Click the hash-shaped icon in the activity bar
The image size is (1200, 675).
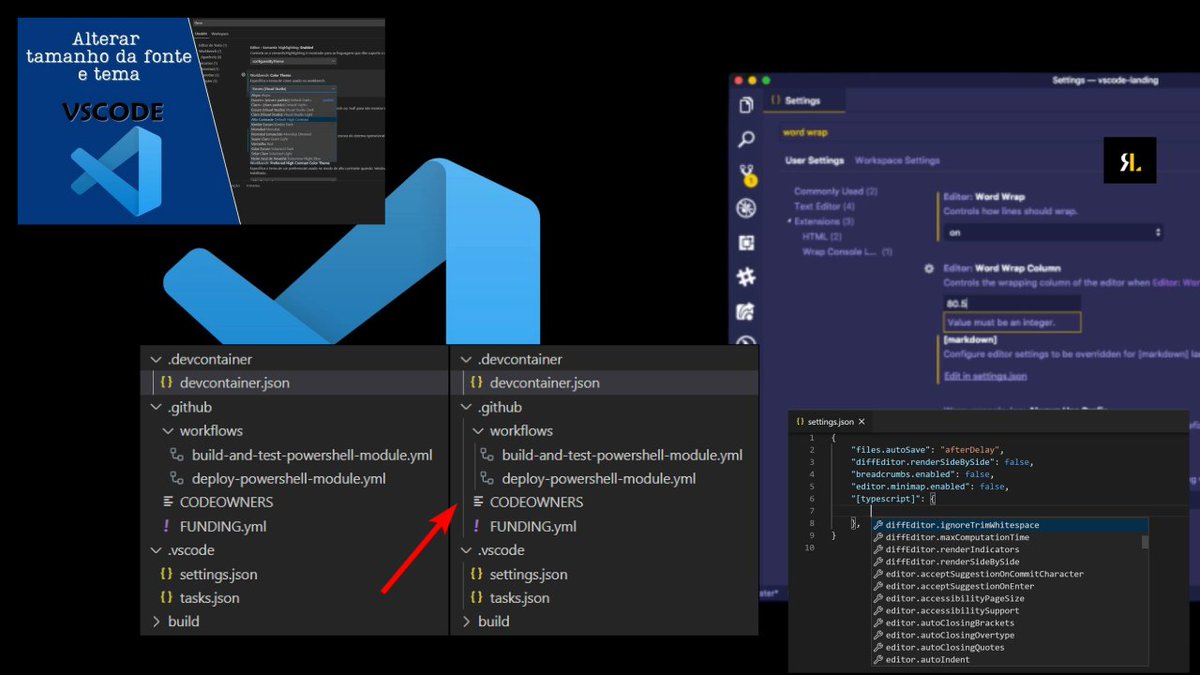(746, 277)
